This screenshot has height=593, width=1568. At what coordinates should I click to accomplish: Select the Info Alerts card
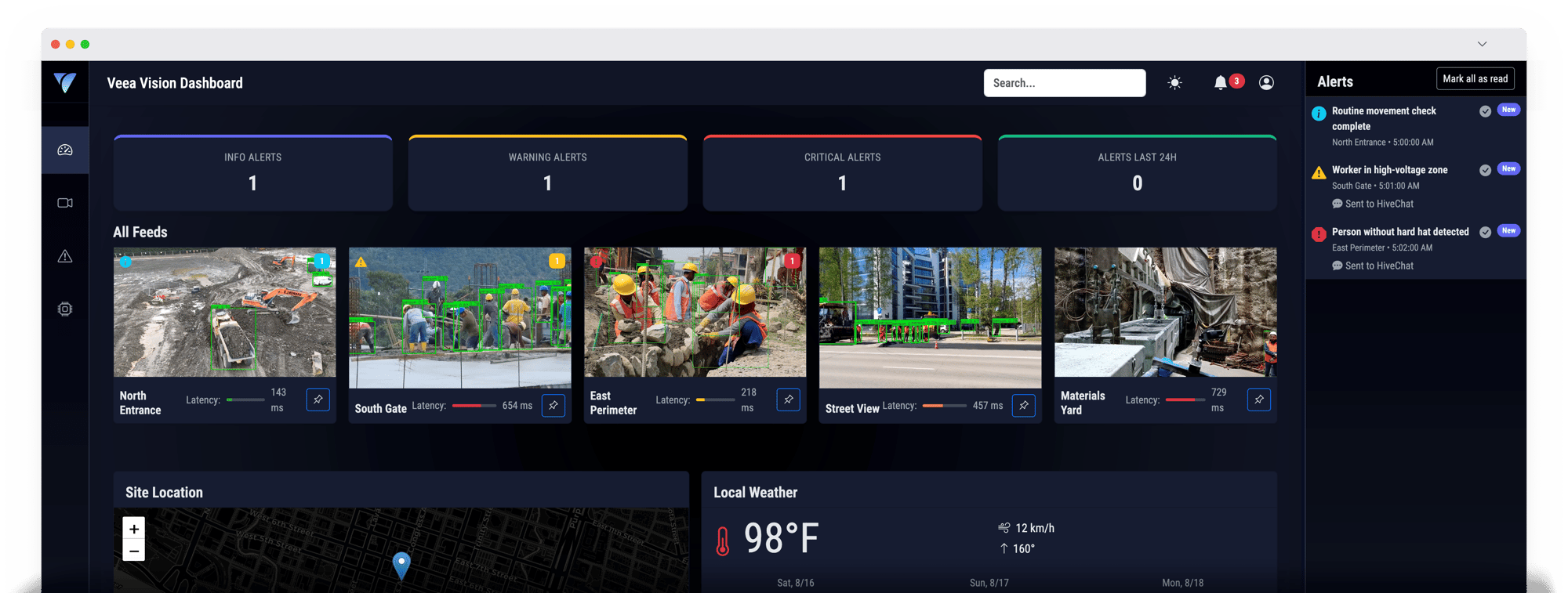[252, 172]
